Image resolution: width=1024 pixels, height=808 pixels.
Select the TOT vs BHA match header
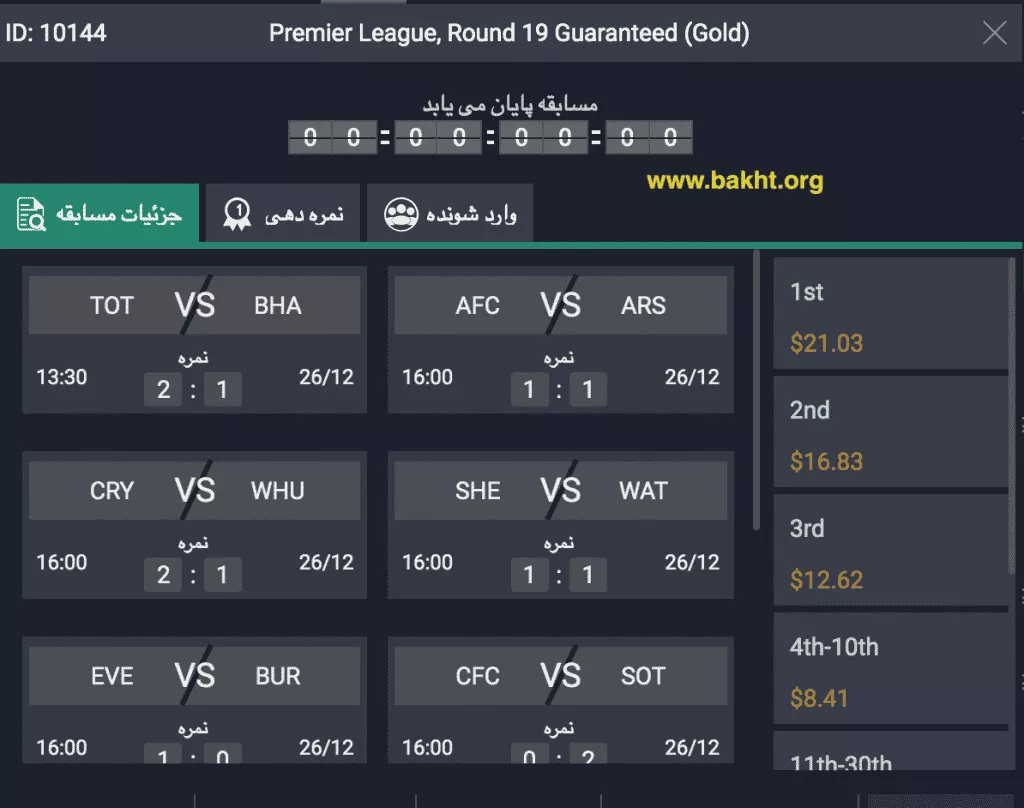click(x=194, y=305)
